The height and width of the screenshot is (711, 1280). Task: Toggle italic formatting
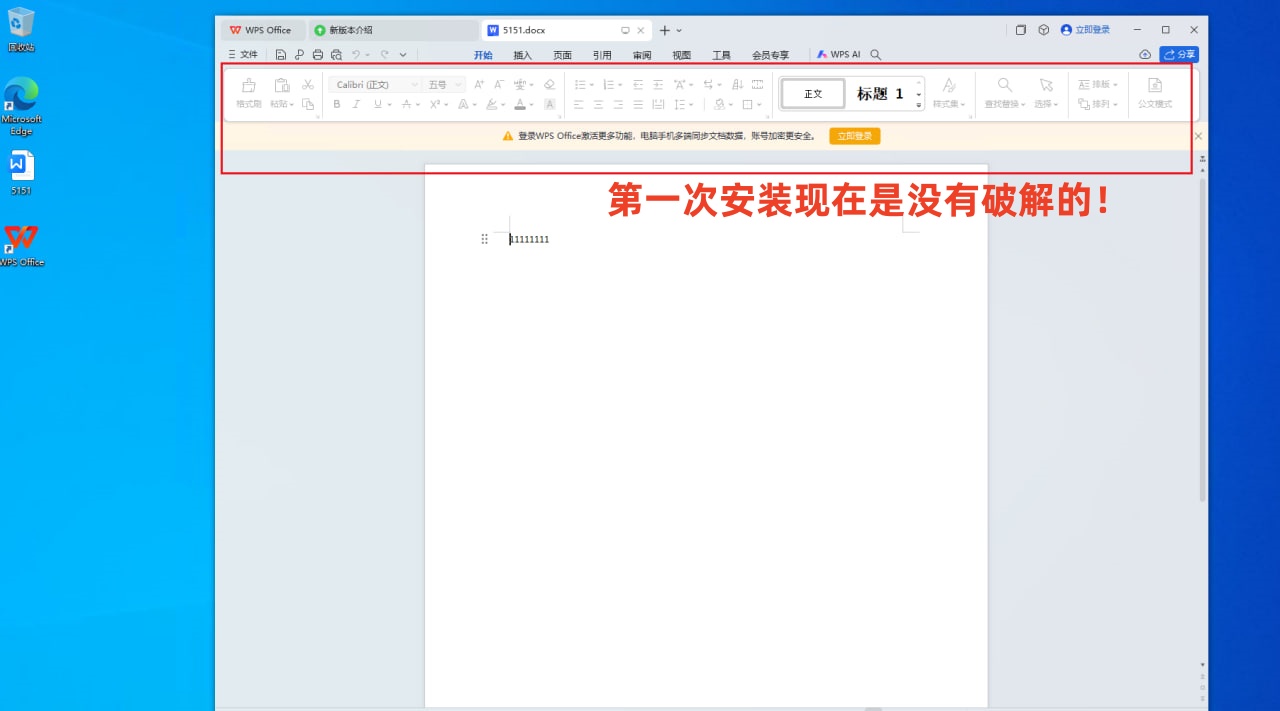(356, 104)
